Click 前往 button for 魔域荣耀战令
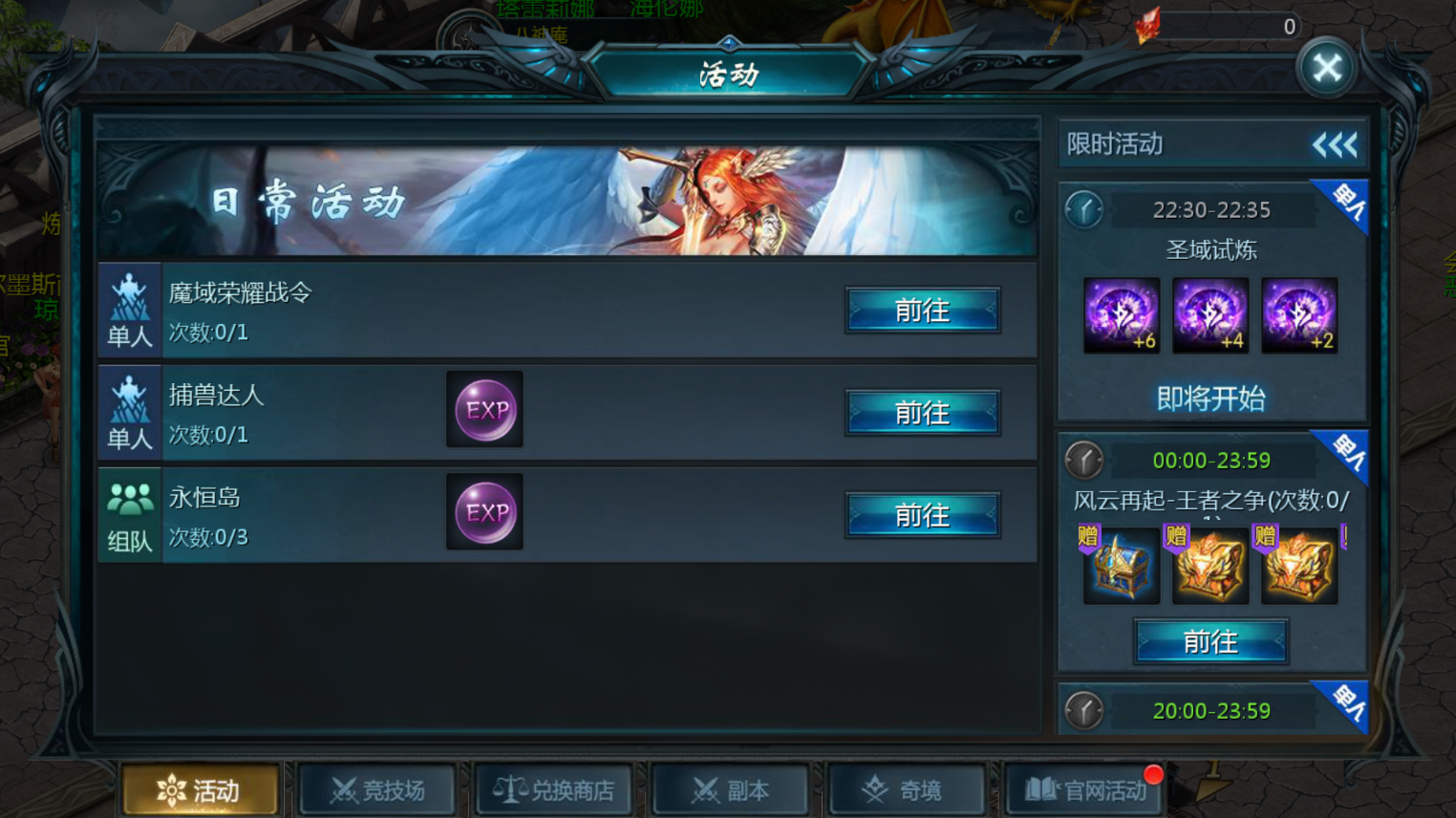This screenshot has height=818, width=1456. [x=923, y=311]
